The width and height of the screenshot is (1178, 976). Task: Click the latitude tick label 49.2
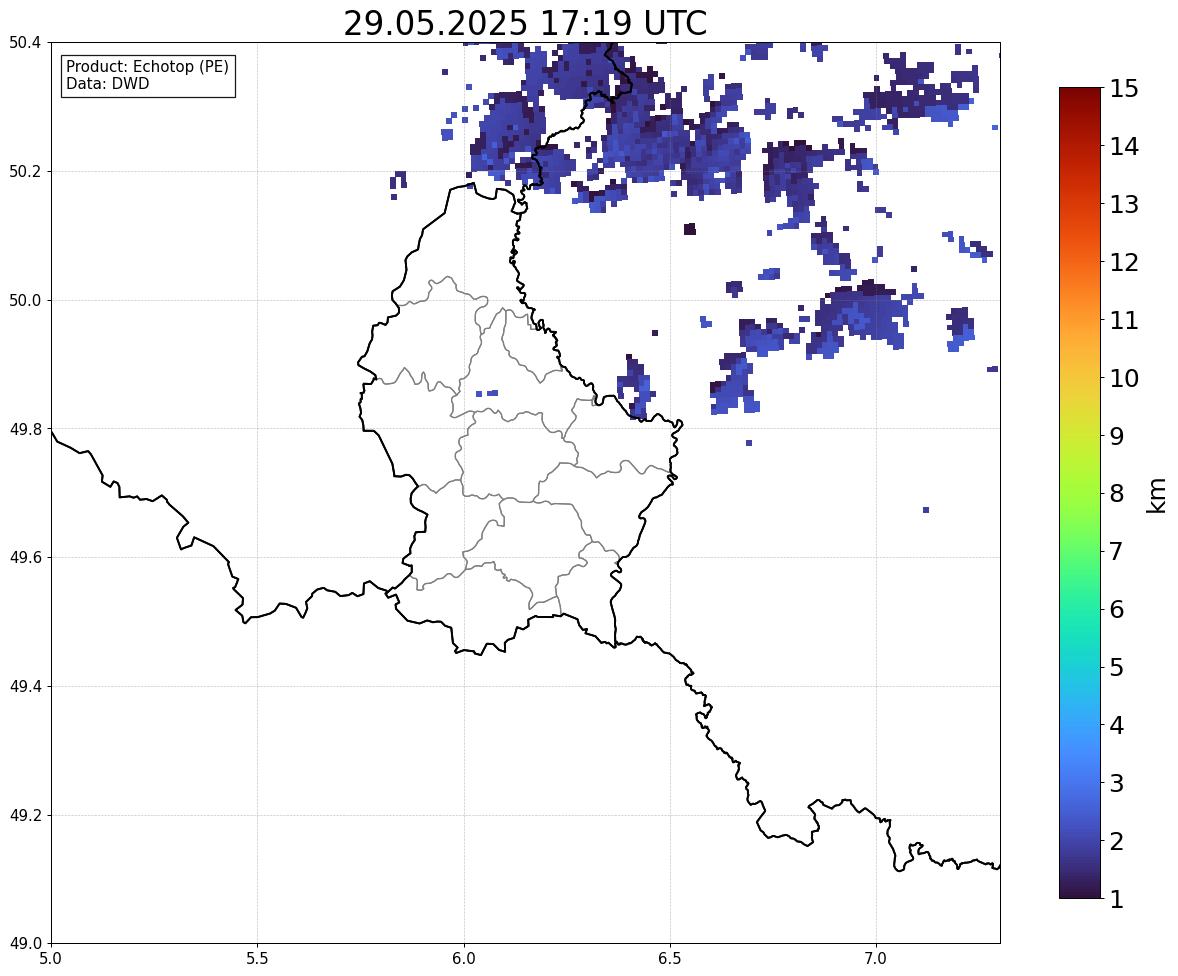click(x=25, y=815)
